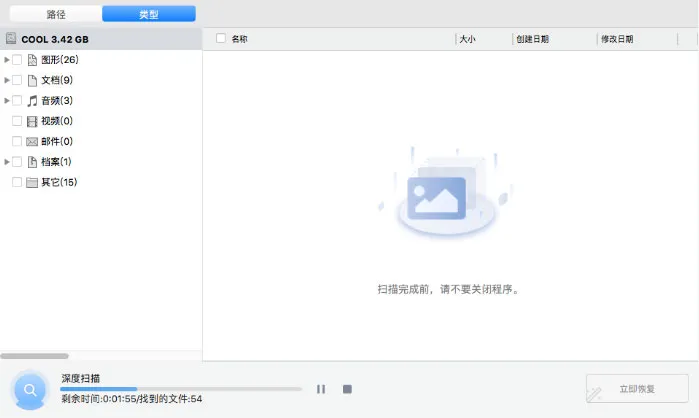The image size is (699, 418).
Task: Click the 视频 film strip icon
Action: 32,121
